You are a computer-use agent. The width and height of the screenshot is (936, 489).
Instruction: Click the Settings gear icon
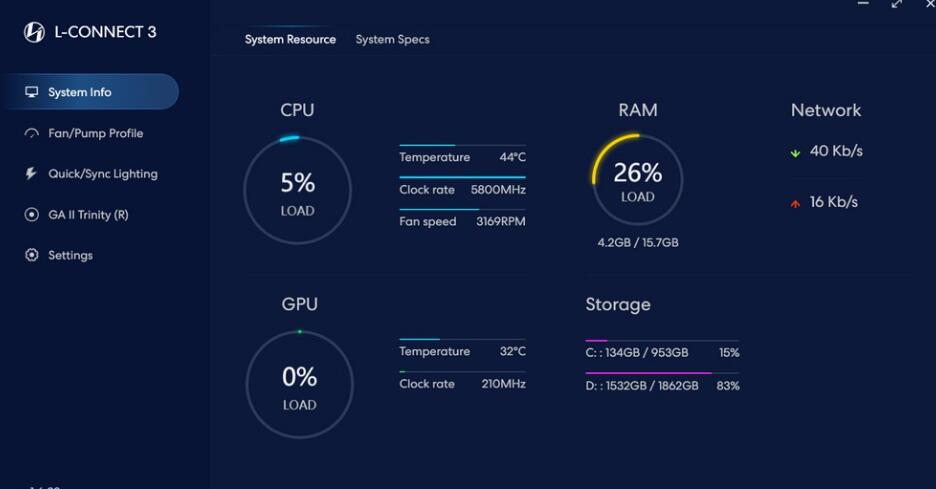(31, 255)
